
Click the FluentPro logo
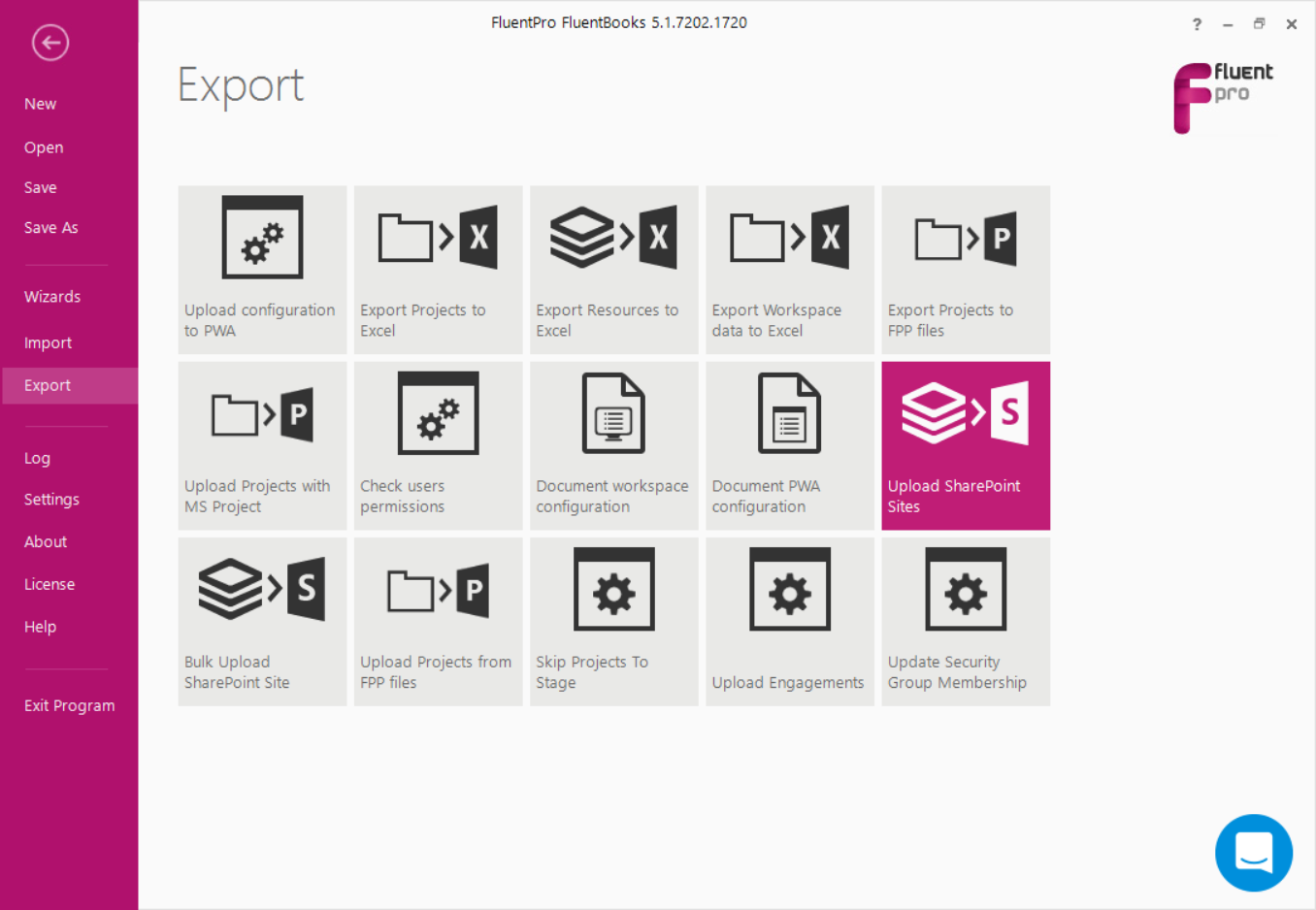point(1223,97)
